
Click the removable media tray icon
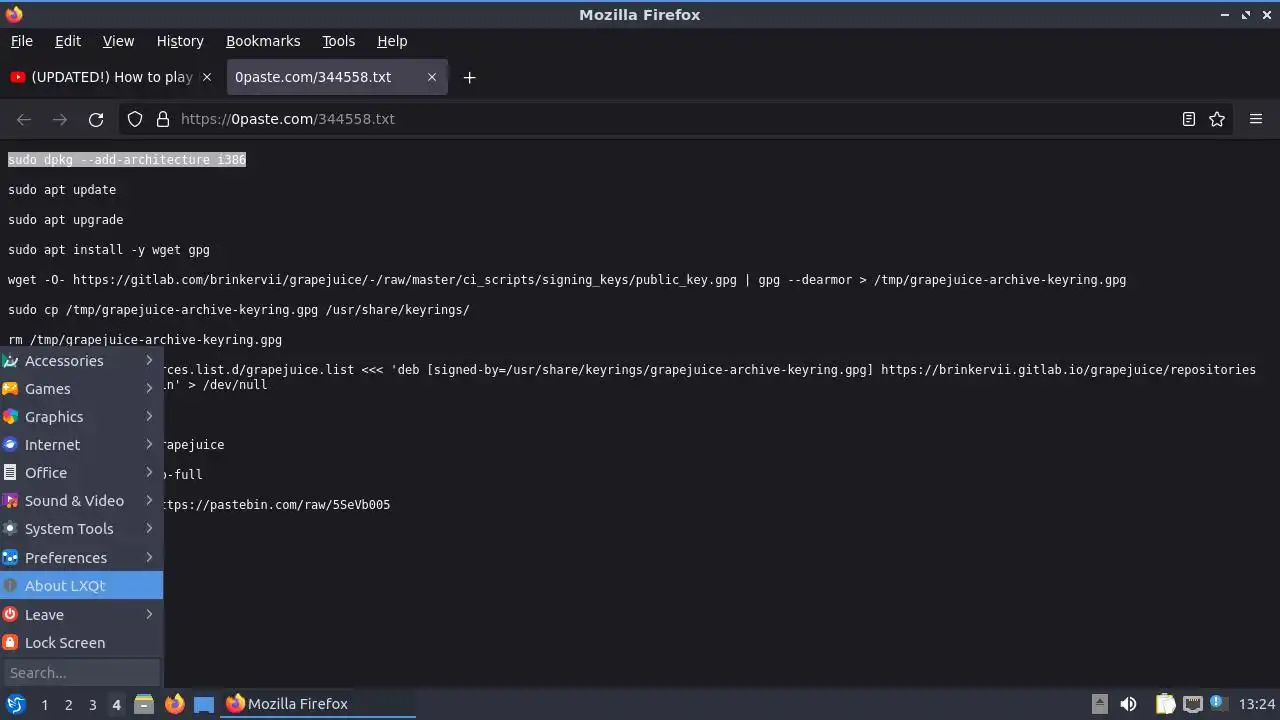pyautogui.click(x=1099, y=704)
